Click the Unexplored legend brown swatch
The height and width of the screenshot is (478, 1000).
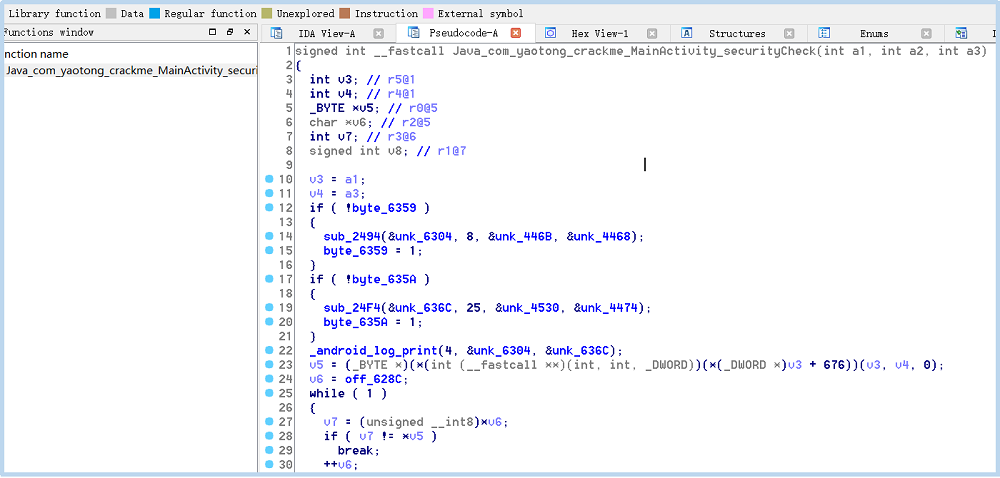(x=344, y=13)
